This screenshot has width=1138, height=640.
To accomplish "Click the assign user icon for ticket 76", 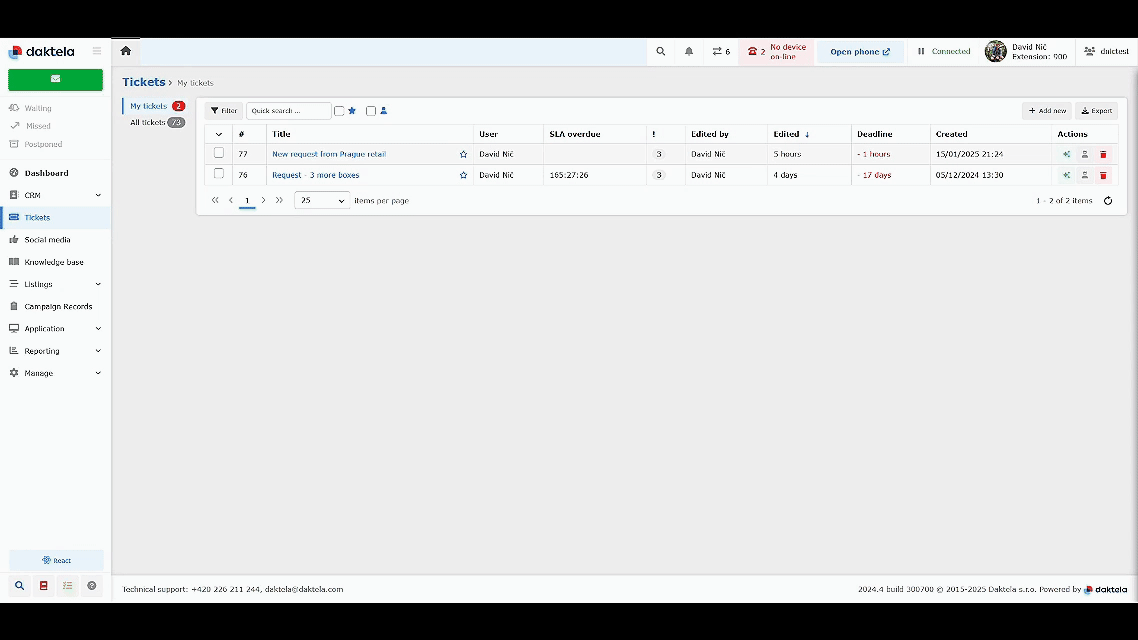I will point(1084,175).
